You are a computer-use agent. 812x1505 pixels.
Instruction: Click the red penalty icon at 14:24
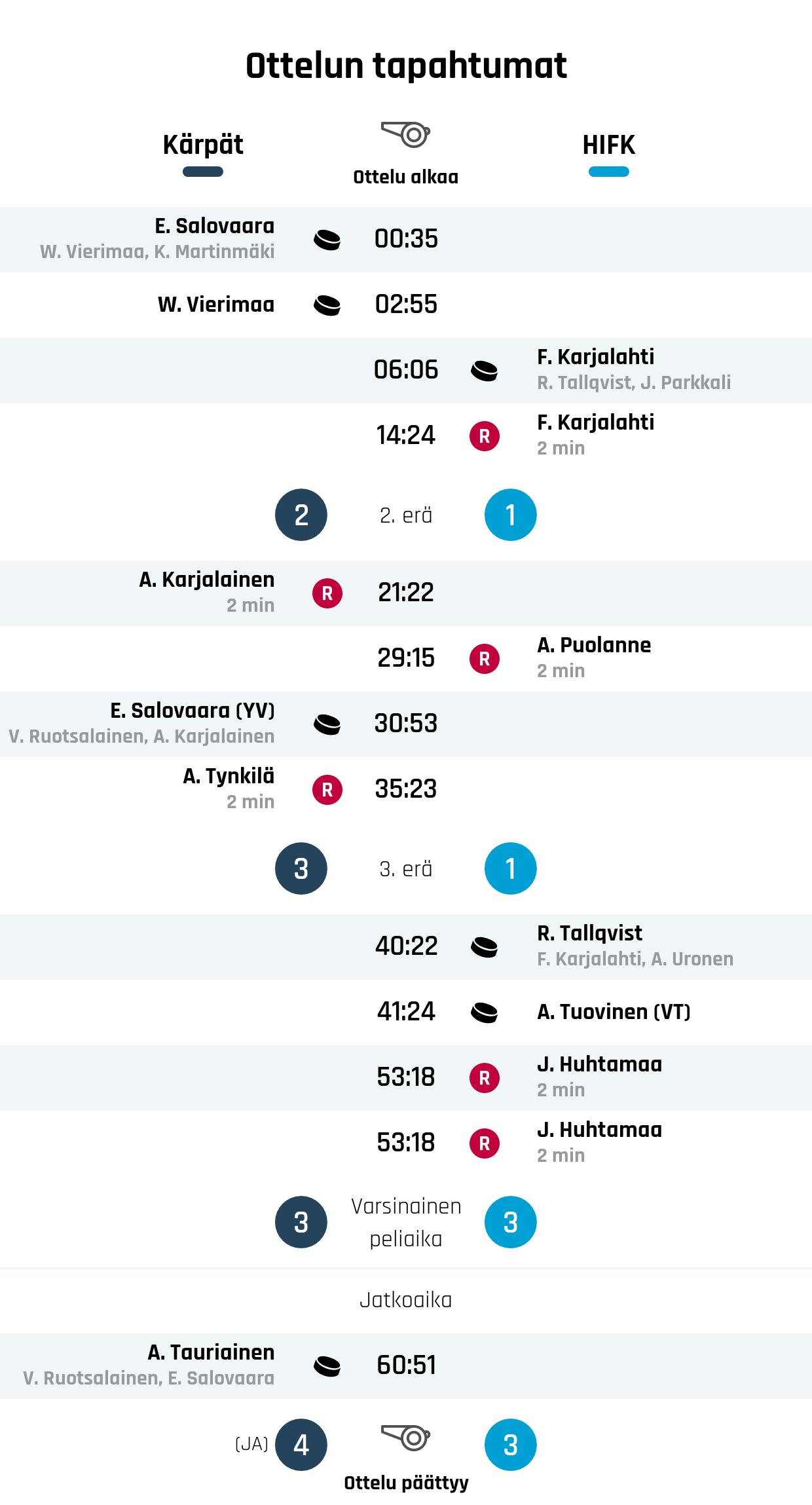coord(484,436)
